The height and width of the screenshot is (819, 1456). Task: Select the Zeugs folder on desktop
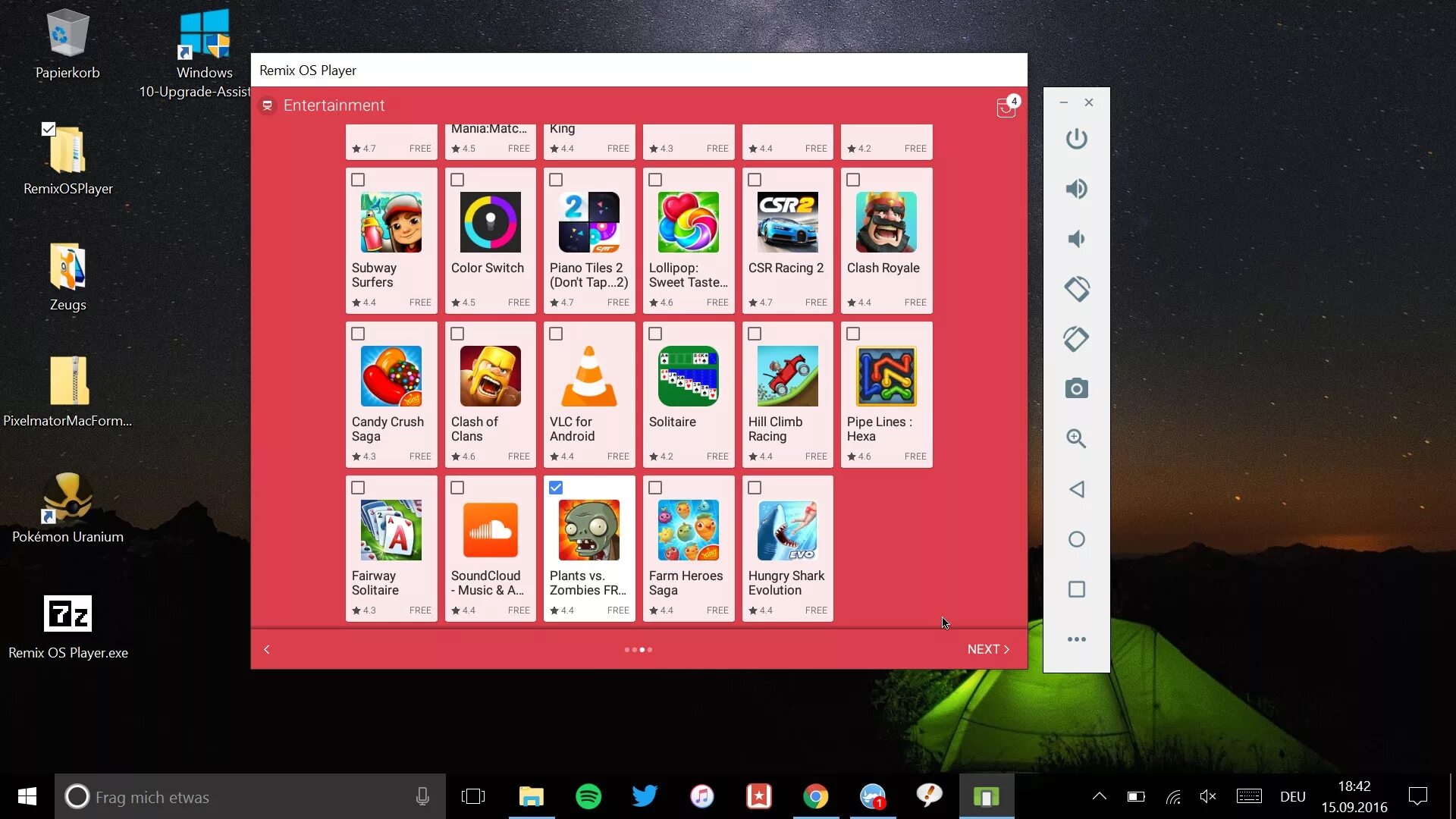tap(67, 276)
